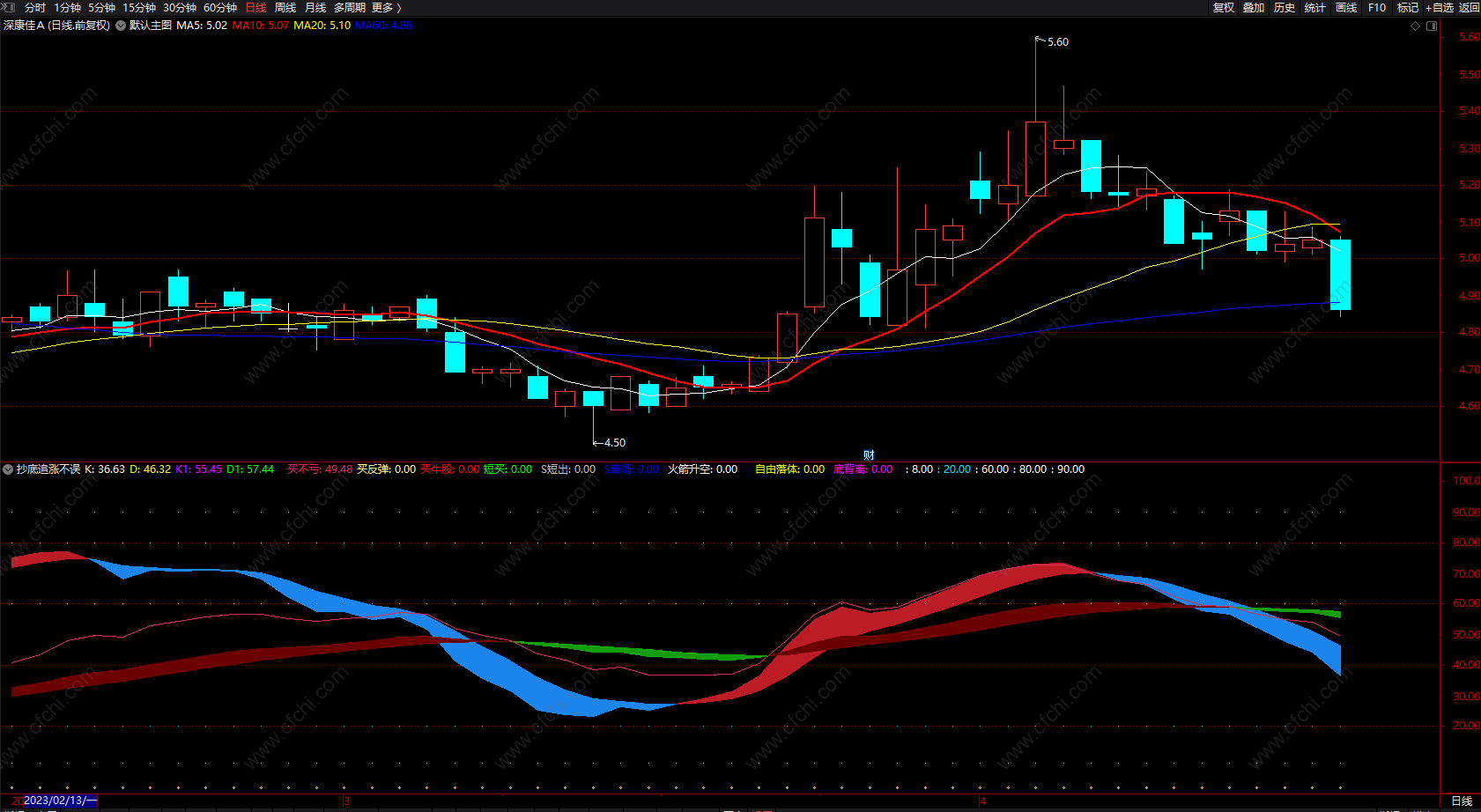Select the 30分钟 period tab
1481x812 pixels.
(180, 8)
